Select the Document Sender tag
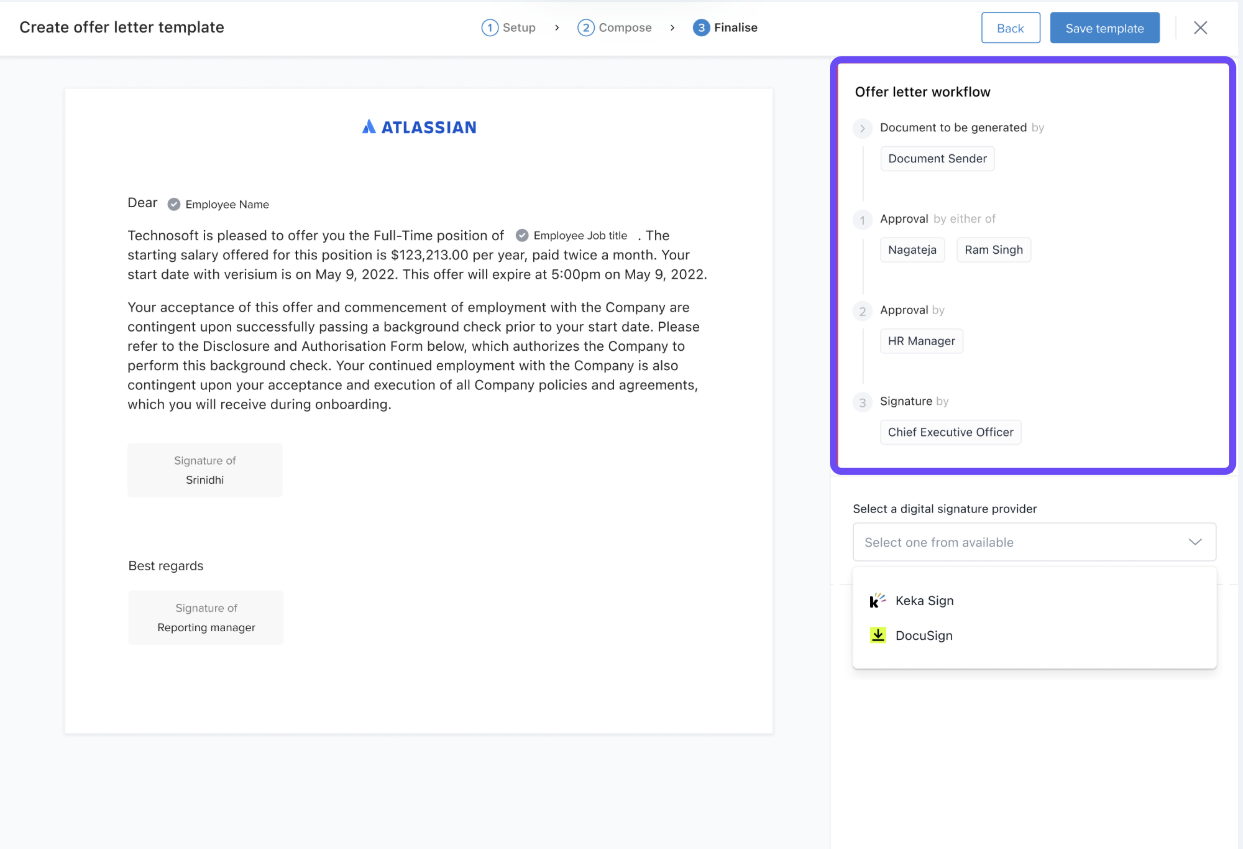1243x849 pixels. pyautogui.click(x=937, y=158)
